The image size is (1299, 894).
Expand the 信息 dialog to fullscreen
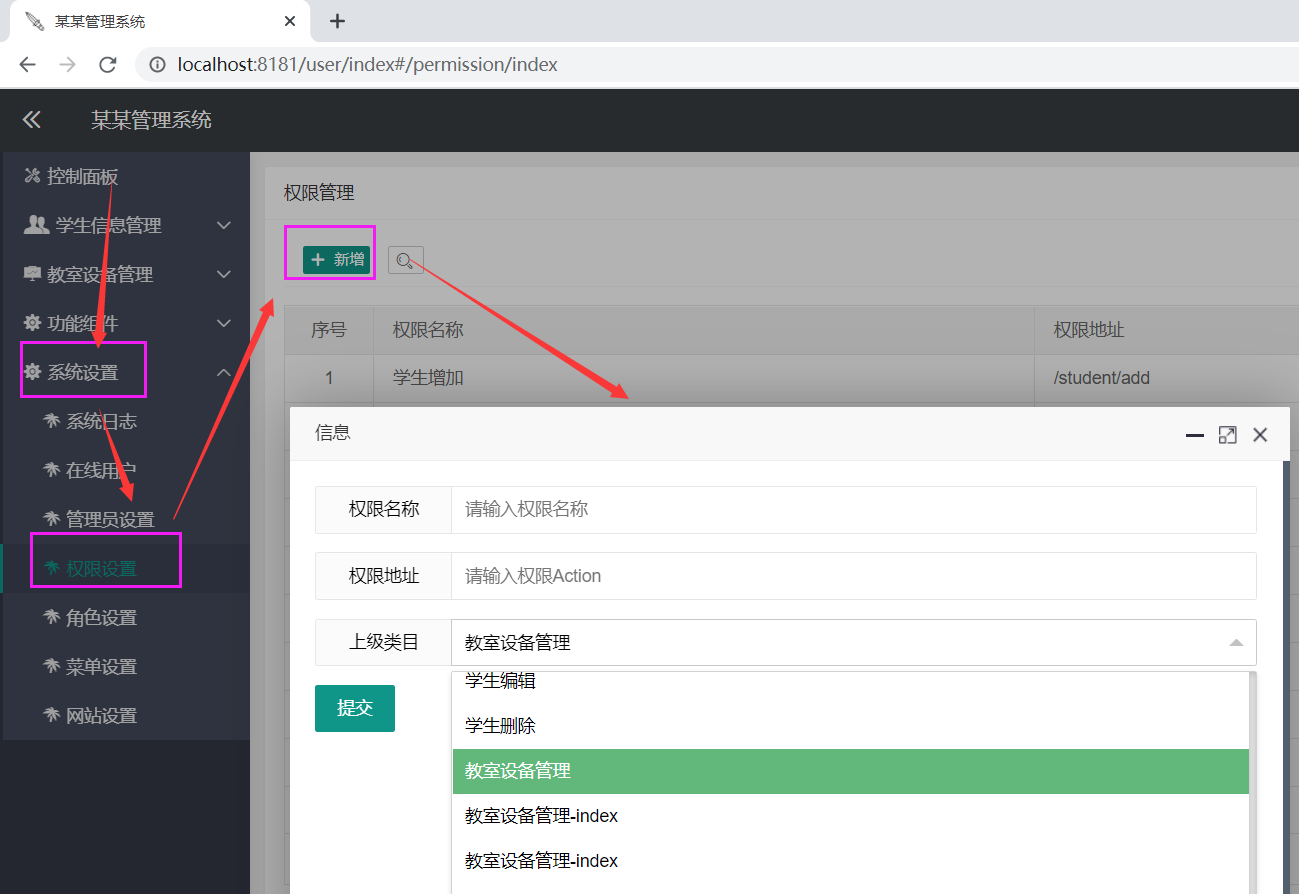tap(1227, 434)
